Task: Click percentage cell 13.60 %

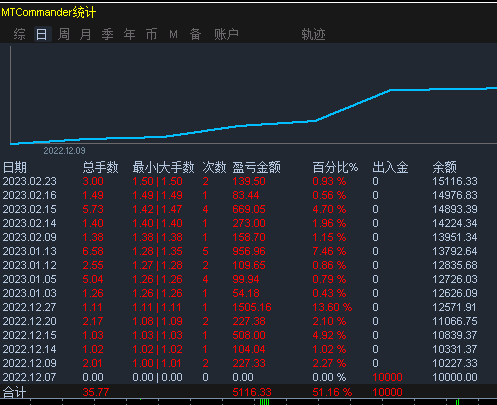Action: tap(332, 307)
